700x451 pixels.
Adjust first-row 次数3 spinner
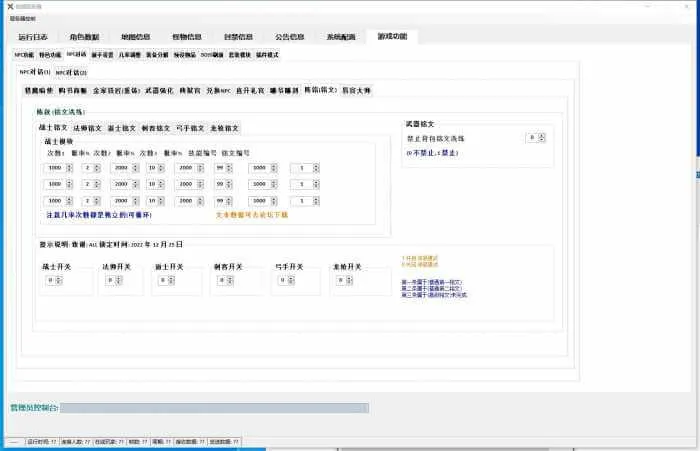click(x=189, y=168)
